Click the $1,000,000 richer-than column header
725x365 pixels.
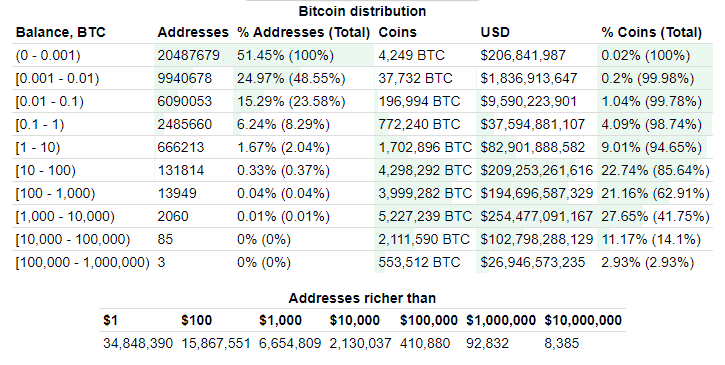[x=501, y=320]
